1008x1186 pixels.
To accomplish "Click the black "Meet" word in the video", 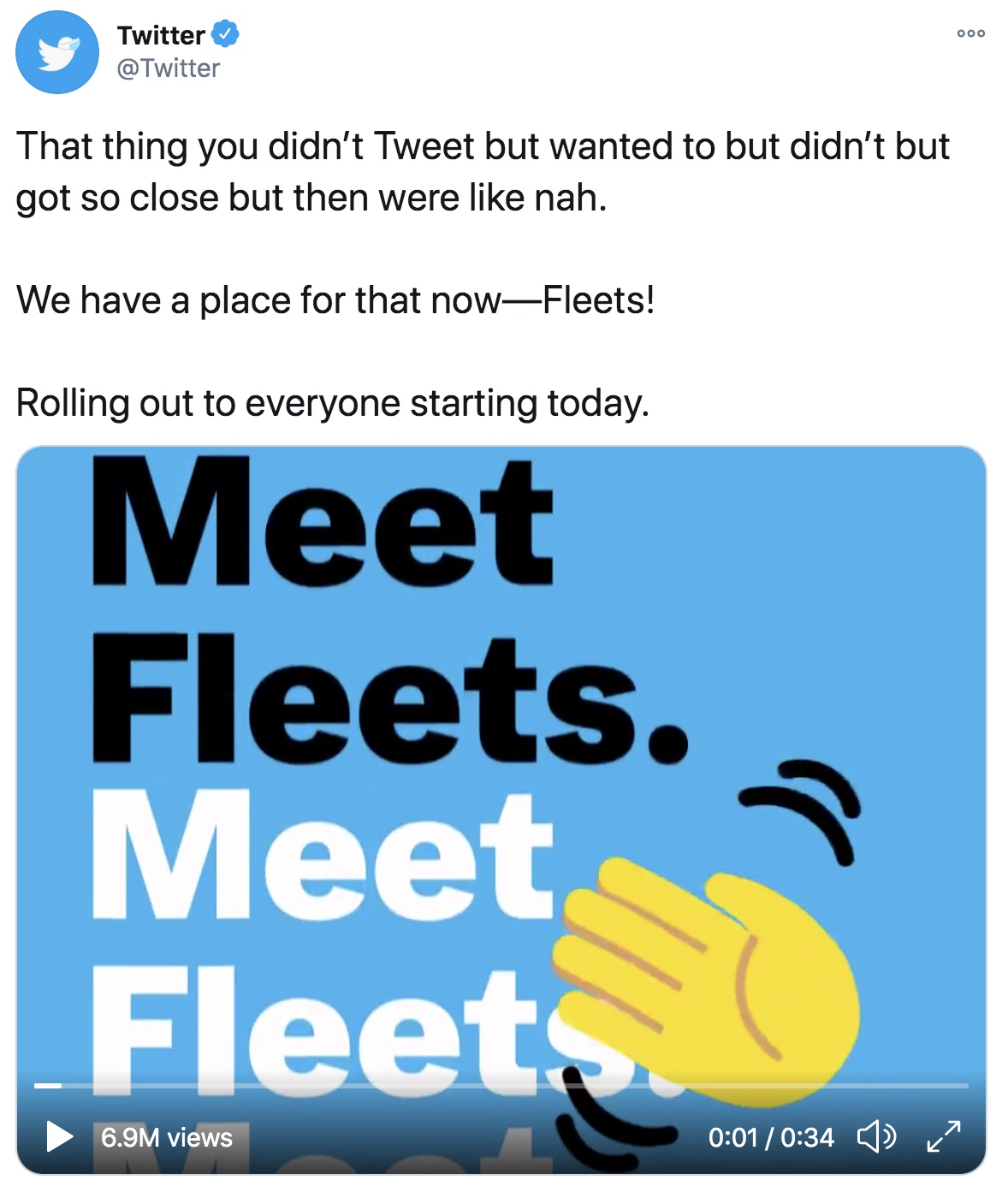I will click(x=323, y=522).
